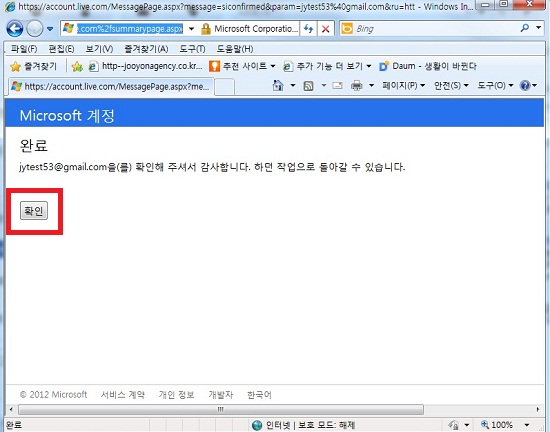Click the 개인 정보 footer link
The width and height of the screenshot is (550, 432).
(x=176, y=395)
